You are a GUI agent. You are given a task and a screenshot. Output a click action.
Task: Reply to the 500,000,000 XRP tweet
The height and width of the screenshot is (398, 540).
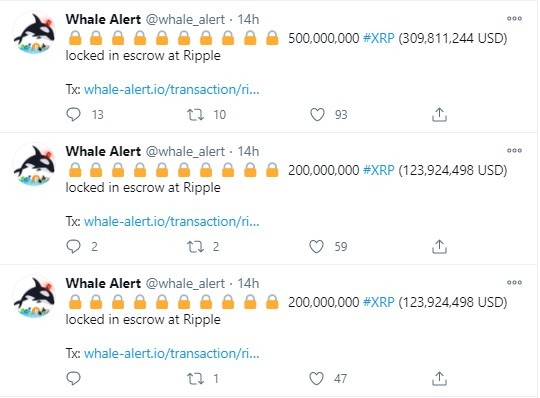tap(73, 114)
